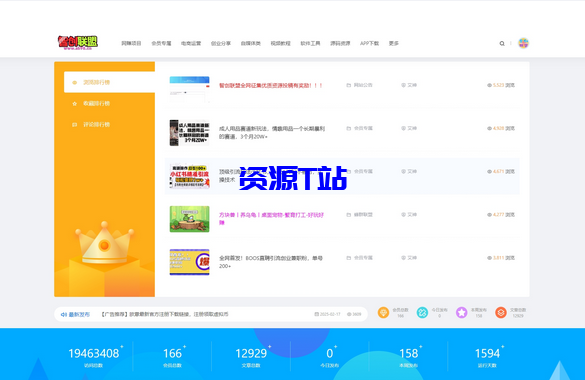Click the 166 member count in blue banner
585x380 pixels.
click(x=172, y=354)
